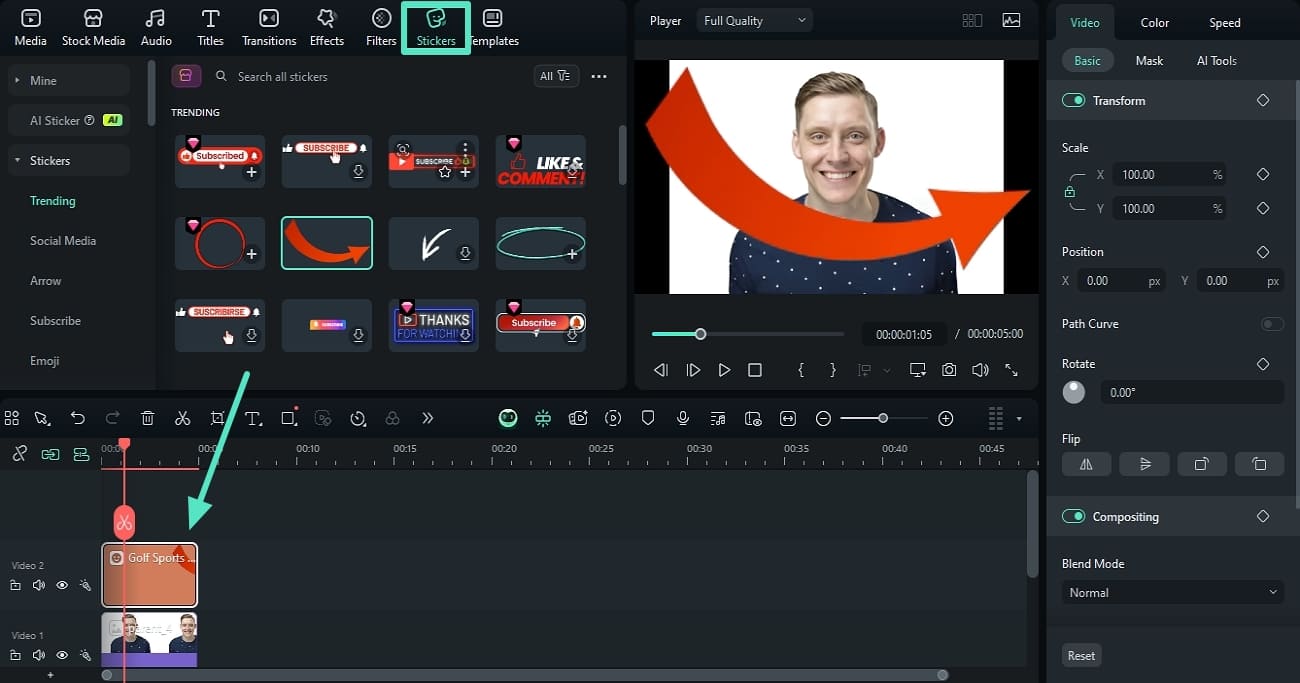Flip vertically icon in Flip section

[x=1144, y=464]
